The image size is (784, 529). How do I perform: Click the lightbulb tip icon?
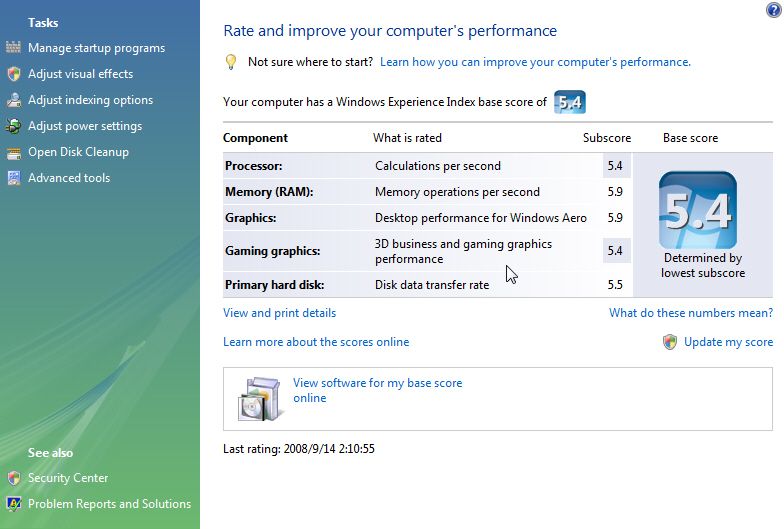230,62
